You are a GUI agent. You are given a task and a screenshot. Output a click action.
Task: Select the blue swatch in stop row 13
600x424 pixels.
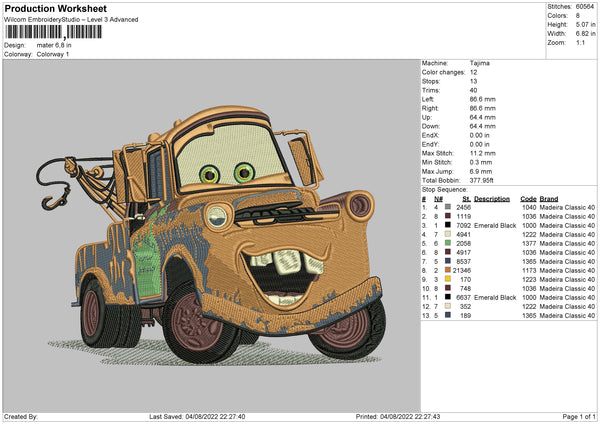pyautogui.click(x=447, y=315)
